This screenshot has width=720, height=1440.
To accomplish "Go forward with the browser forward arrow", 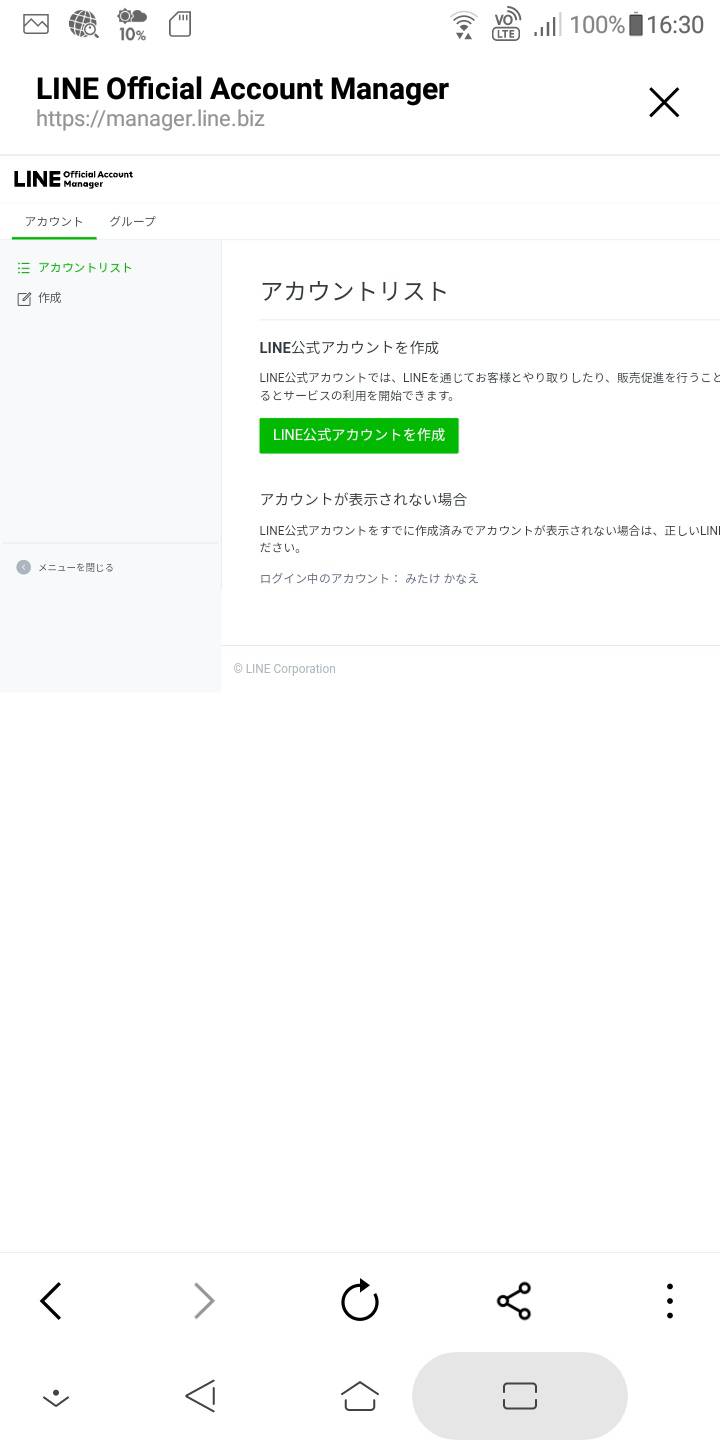I will 204,1301.
